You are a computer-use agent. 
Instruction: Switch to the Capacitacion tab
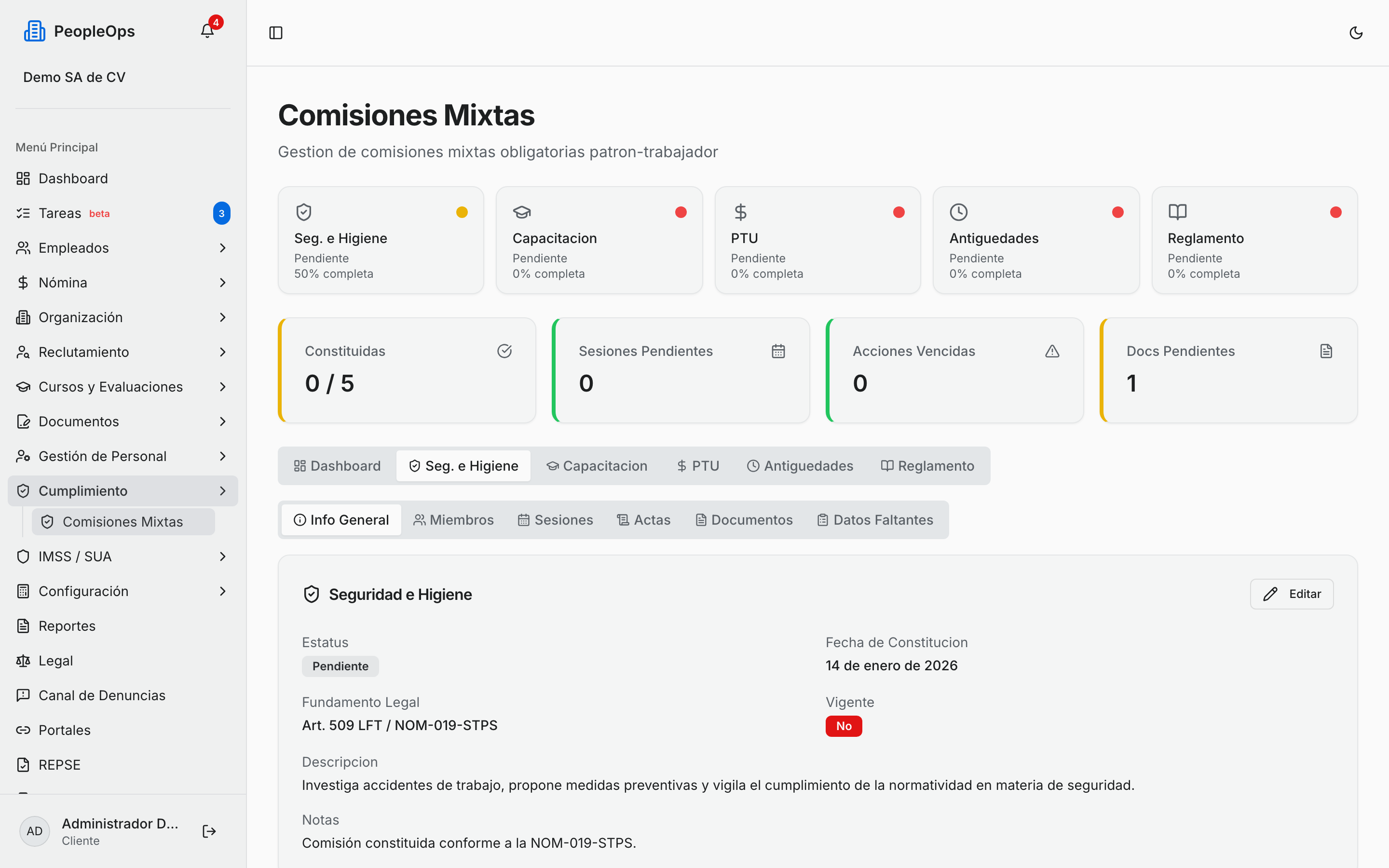pos(597,465)
